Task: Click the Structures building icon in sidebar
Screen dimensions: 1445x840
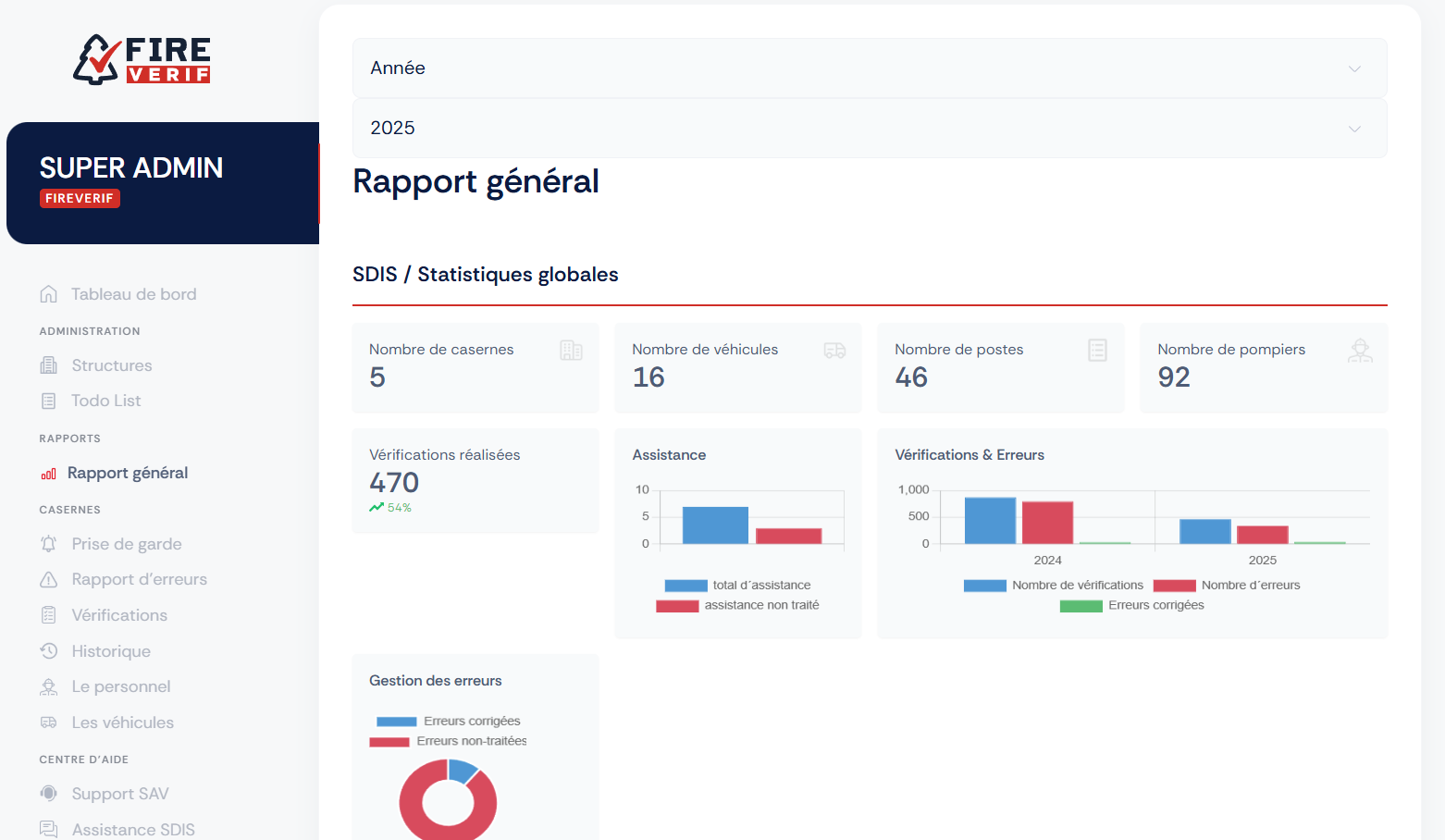Action: click(49, 365)
